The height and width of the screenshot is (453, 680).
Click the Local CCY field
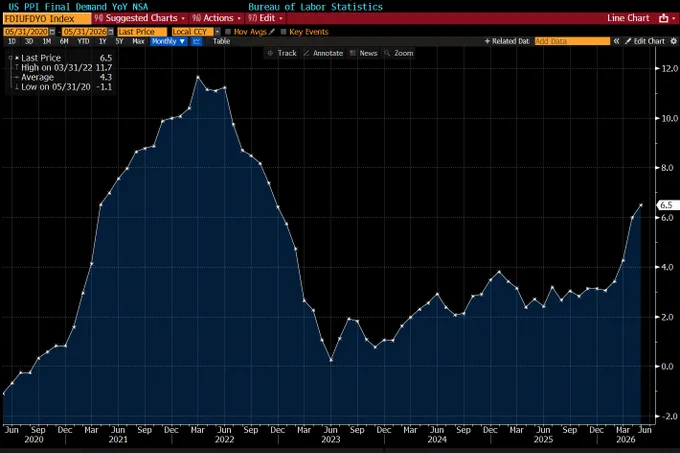point(193,32)
